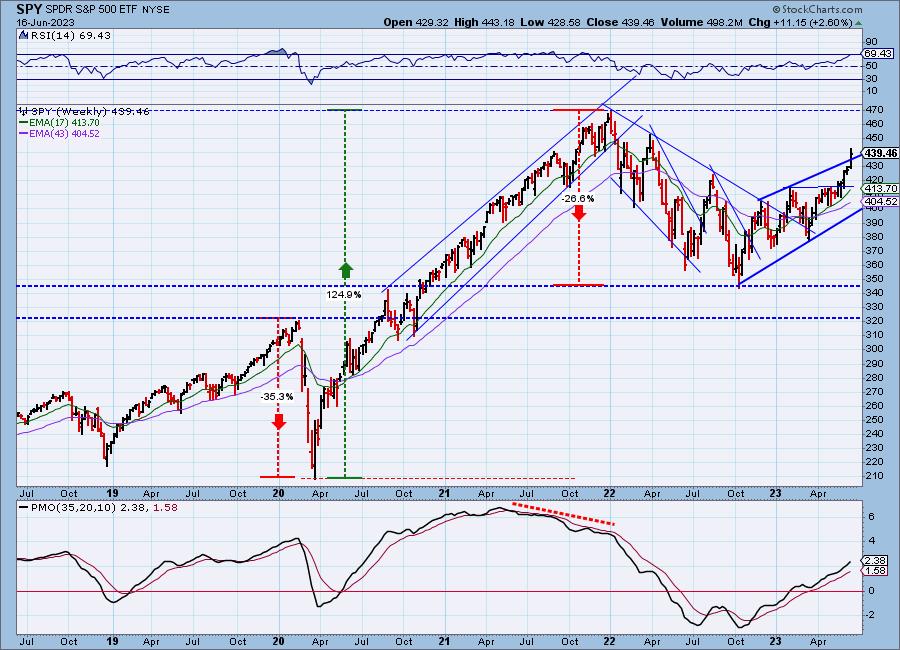Click the SPY ticker symbol title
The height and width of the screenshot is (650, 900).
pos(29,9)
